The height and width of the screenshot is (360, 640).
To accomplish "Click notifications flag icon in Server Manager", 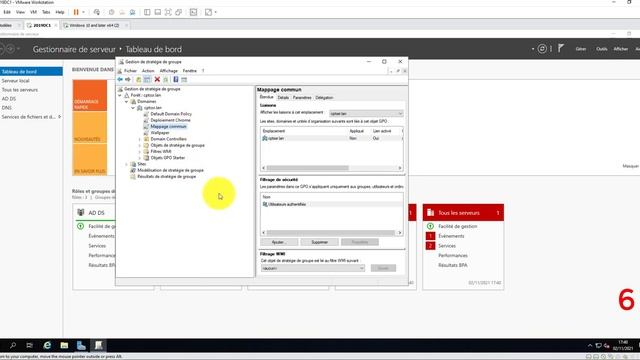I will (561, 49).
